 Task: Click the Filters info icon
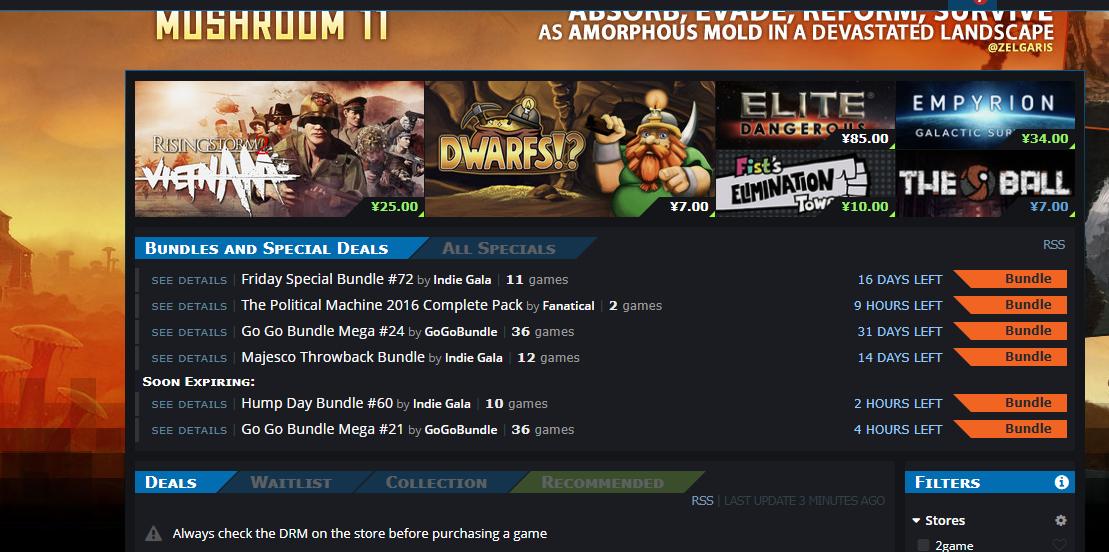click(x=1061, y=482)
